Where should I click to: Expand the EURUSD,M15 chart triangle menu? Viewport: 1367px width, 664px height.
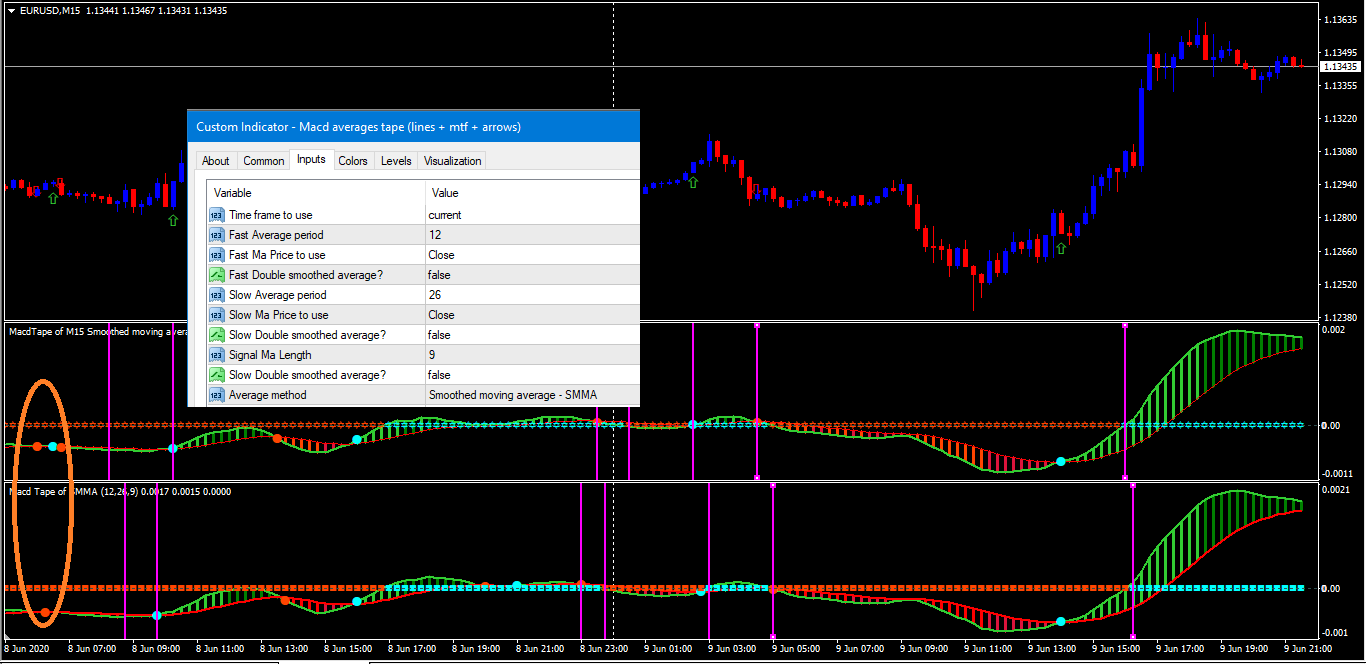pyautogui.click(x=11, y=10)
